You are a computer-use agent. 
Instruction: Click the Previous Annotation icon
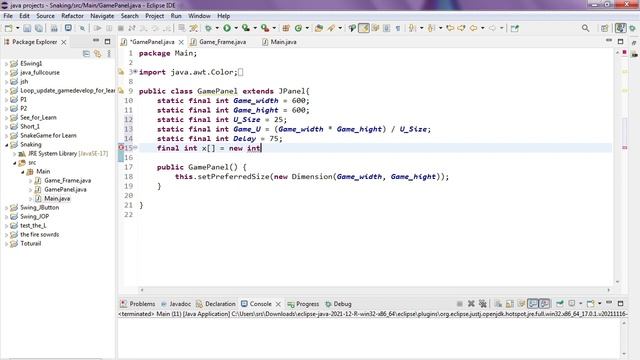coord(431,28)
